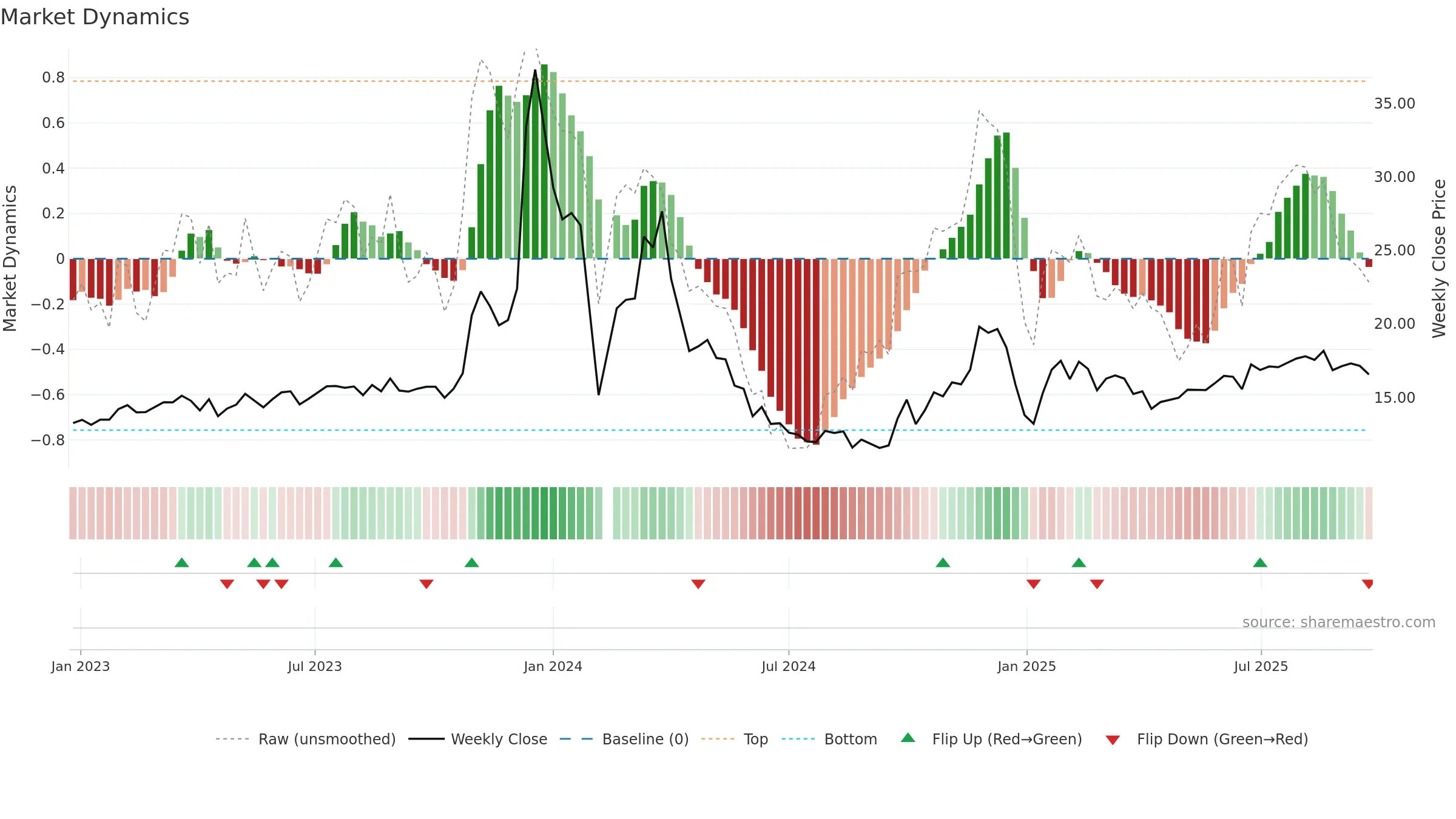Click the '35.00' right axis price label
The height and width of the screenshot is (819, 1456).
point(1395,104)
